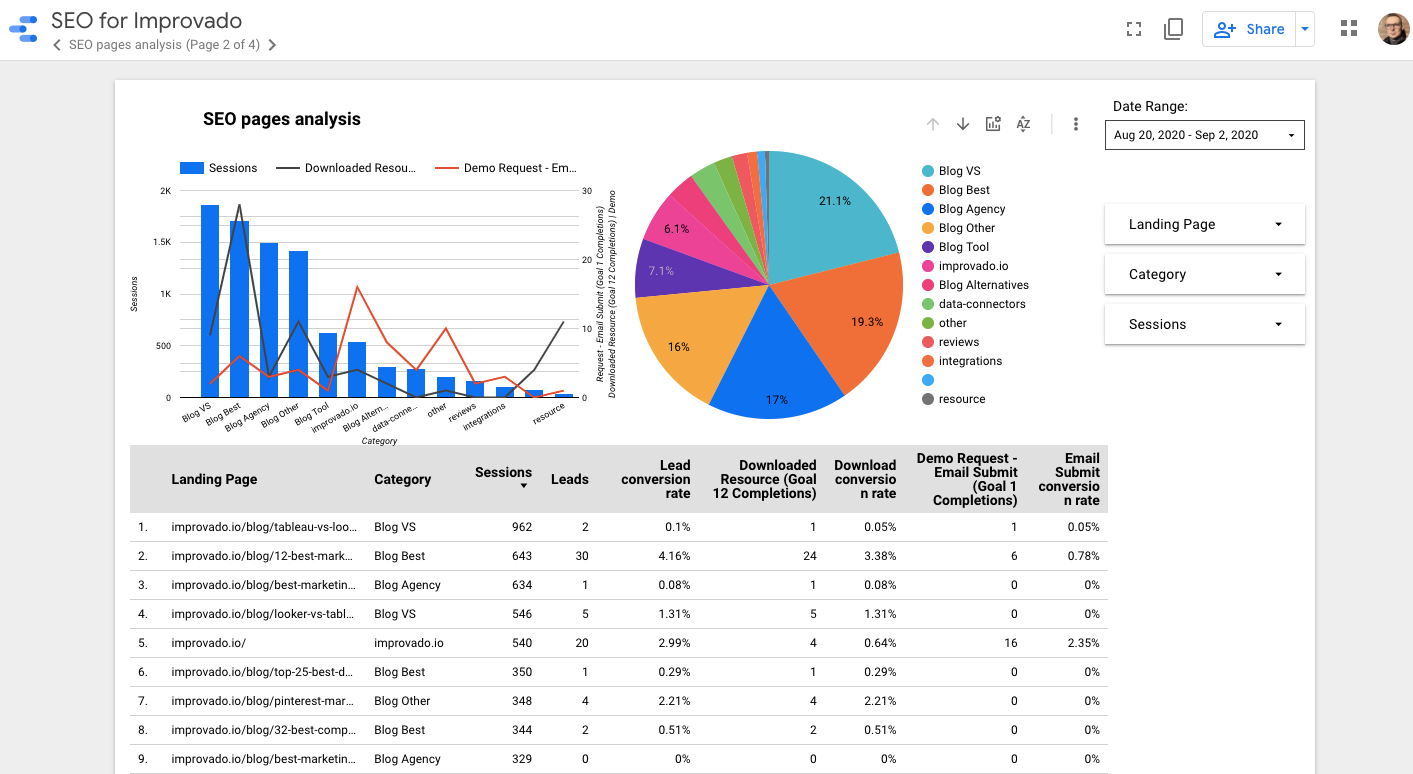The width and height of the screenshot is (1413, 774).
Task: Sort table by Category header
Action: pos(402,479)
